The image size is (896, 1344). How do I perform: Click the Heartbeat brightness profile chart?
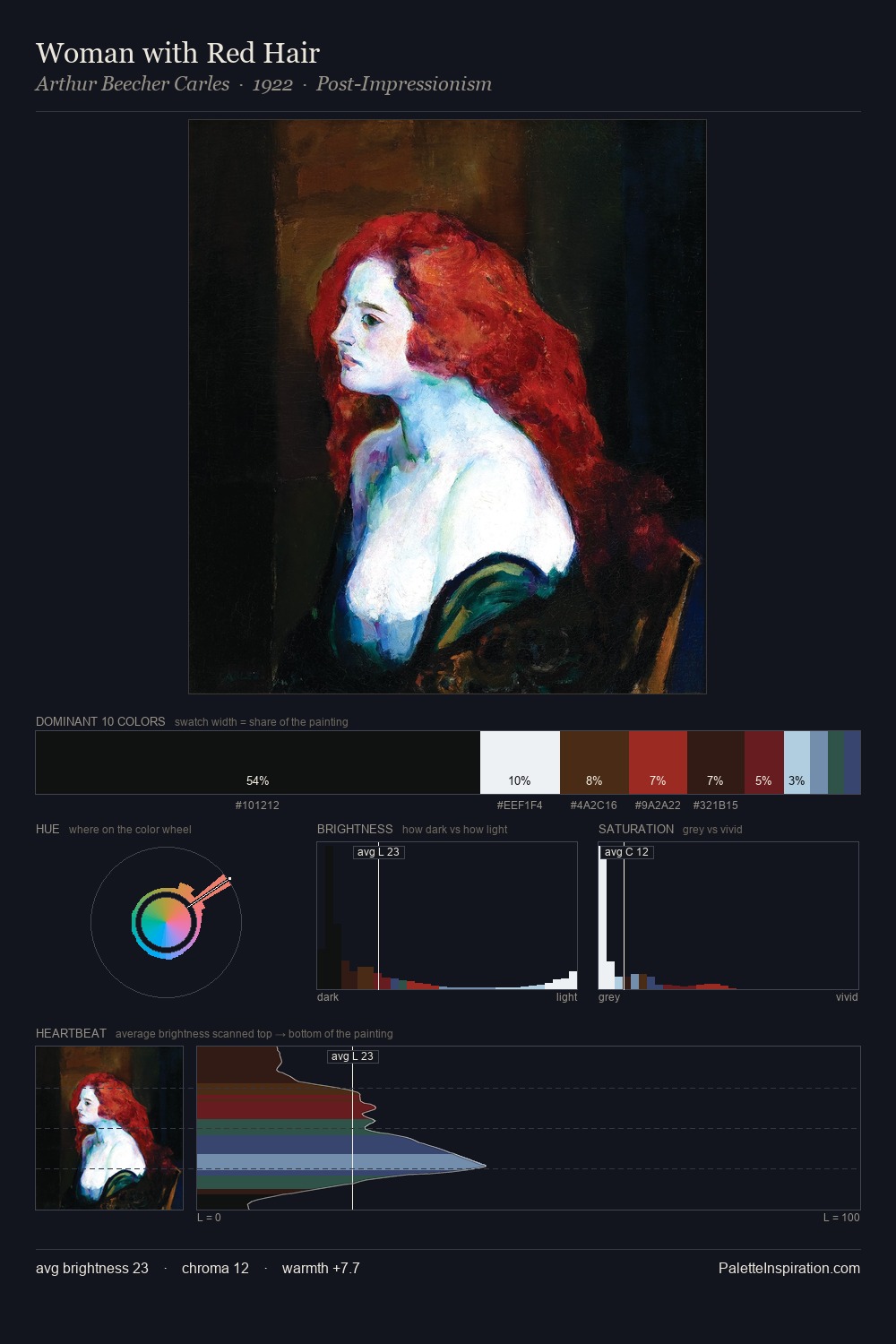pos(529,1128)
